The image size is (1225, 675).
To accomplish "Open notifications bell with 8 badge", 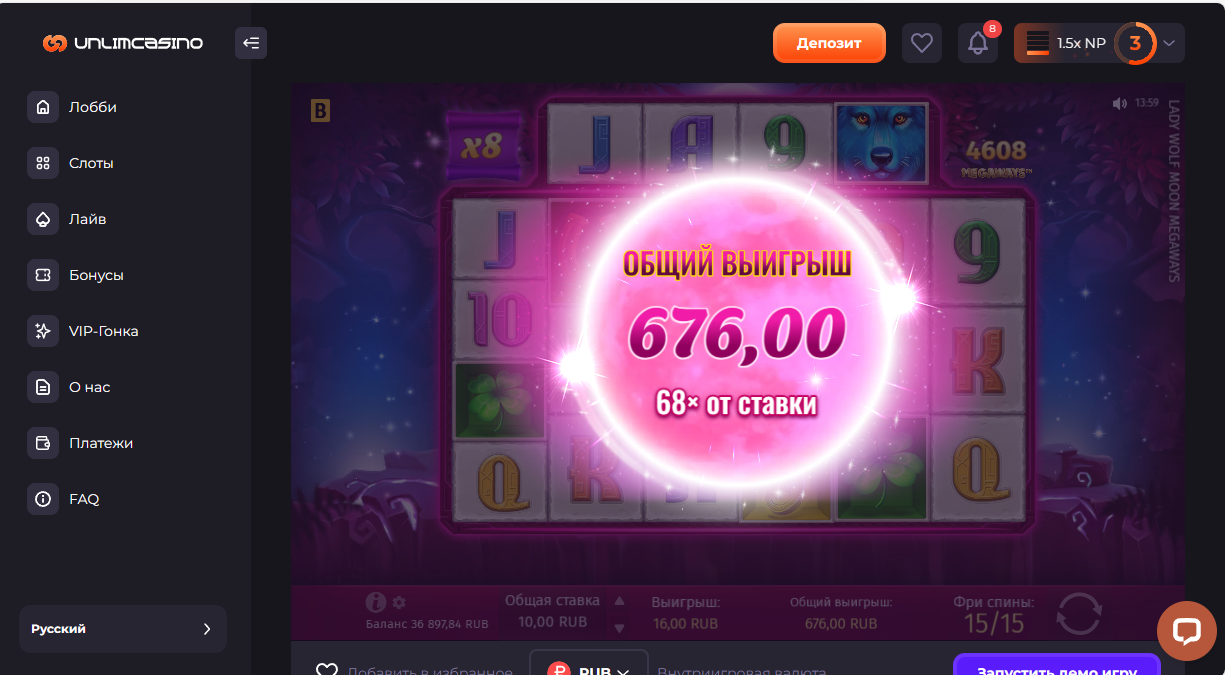I will [x=978, y=43].
